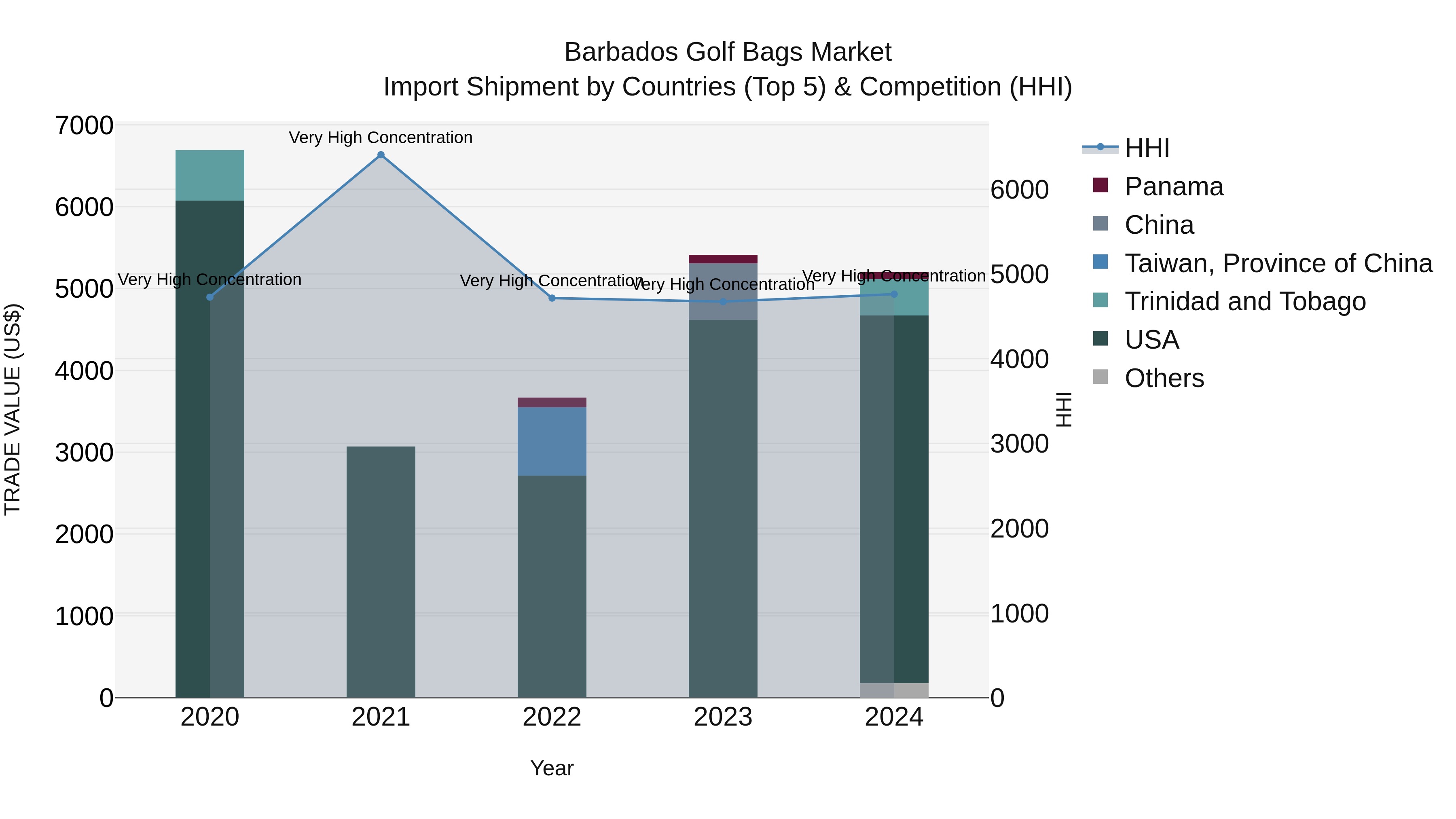
Task: Click the Others gray legend swatch
Action: coord(1100,377)
